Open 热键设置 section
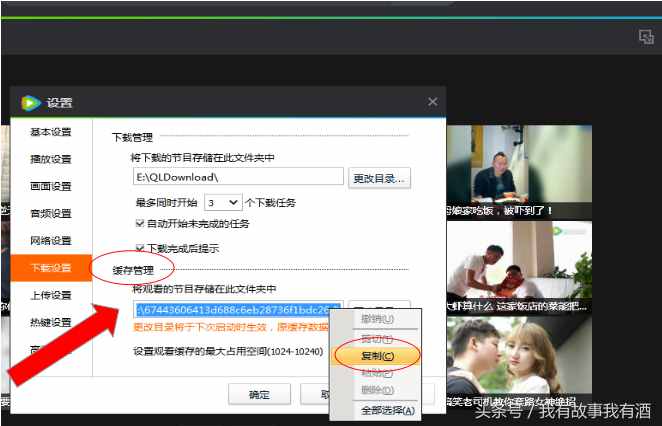The height and width of the screenshot is (426, 662). [51, 323]
